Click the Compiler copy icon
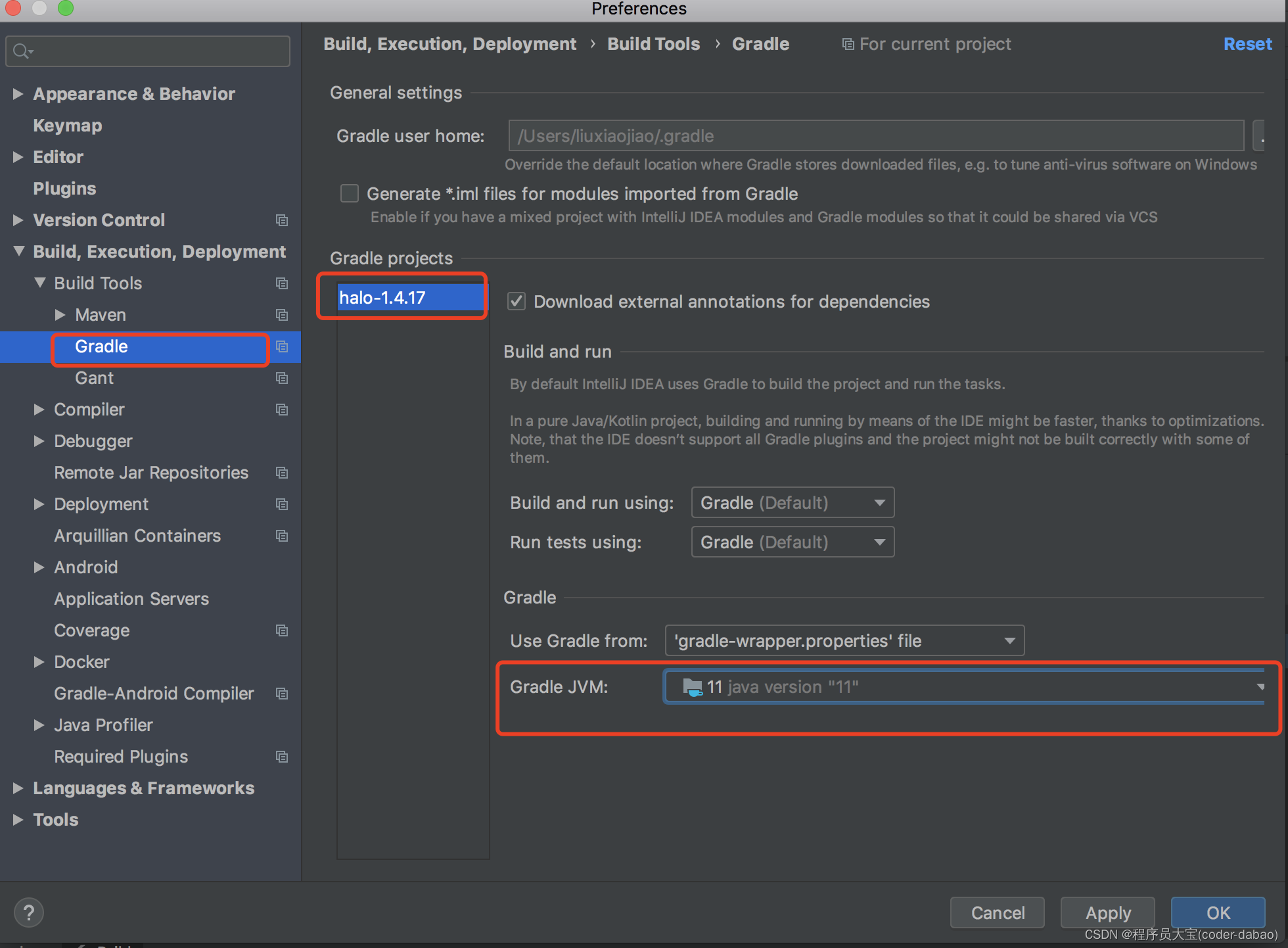The width and height of the screenshot is (1288, 948). [282, 409]
